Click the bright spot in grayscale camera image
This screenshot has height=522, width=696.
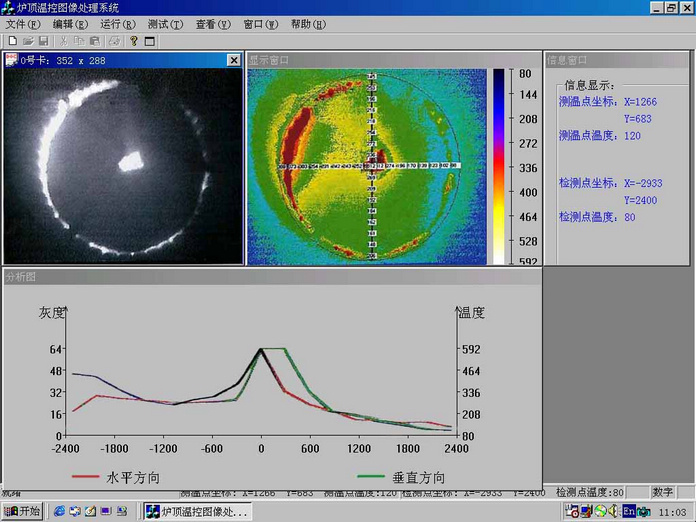pos(128,161)
